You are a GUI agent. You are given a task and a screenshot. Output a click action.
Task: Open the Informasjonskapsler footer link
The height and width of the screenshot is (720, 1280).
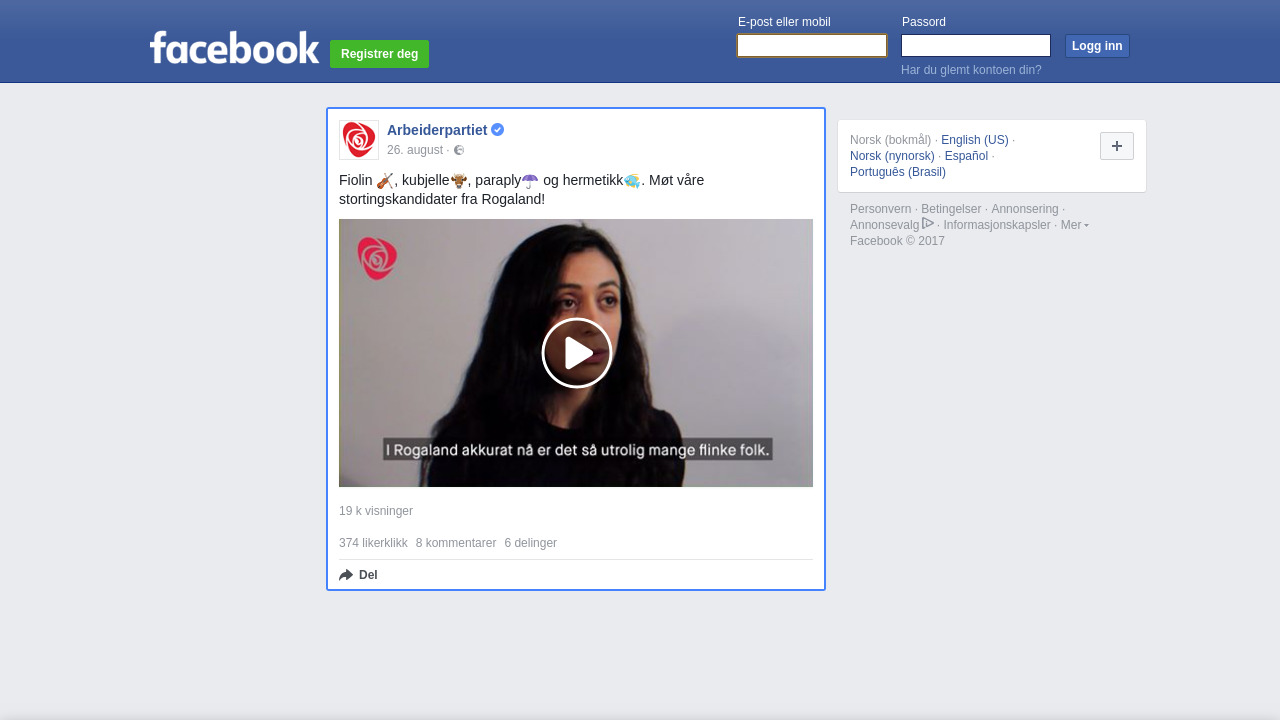click(x=997, y=225)
